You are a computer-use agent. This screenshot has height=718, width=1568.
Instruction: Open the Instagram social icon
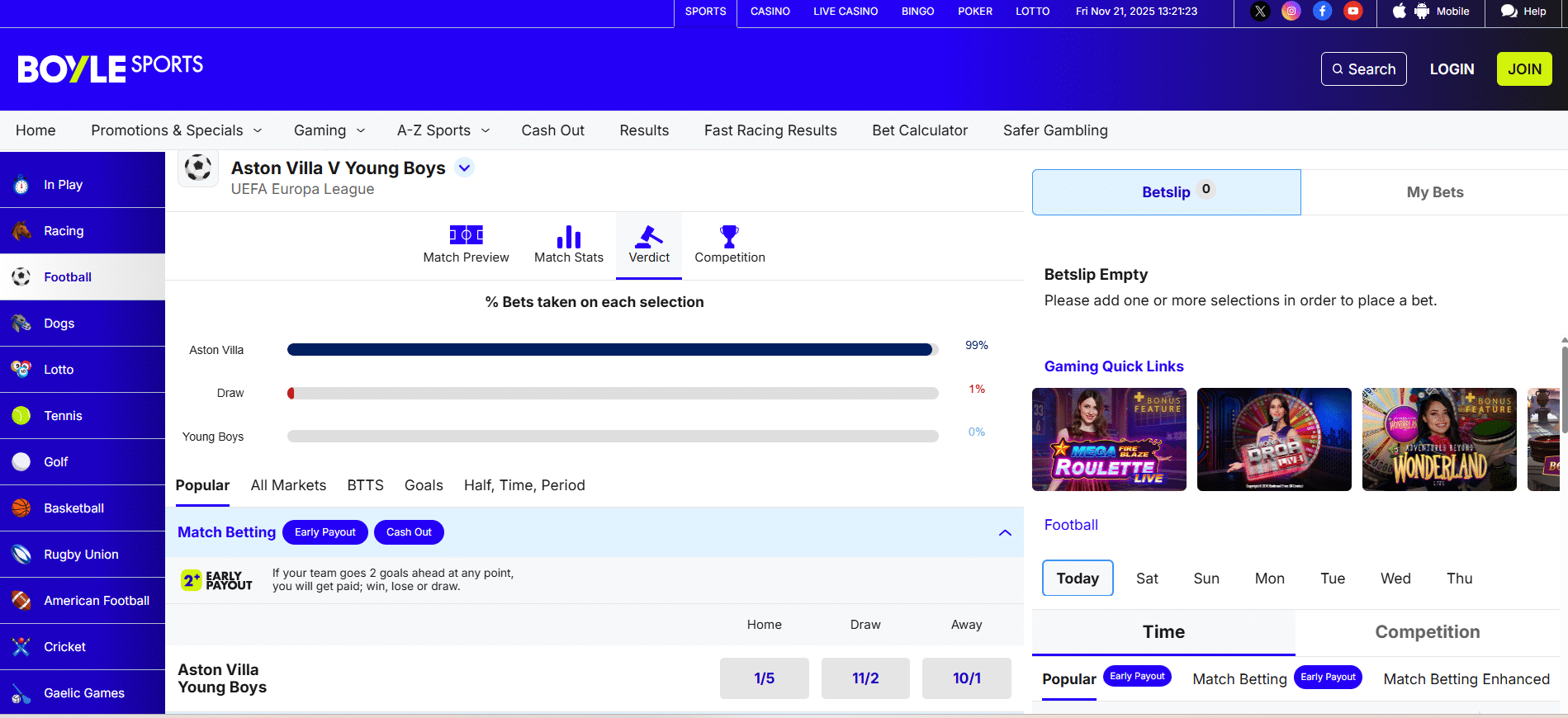click(1291, 12)
